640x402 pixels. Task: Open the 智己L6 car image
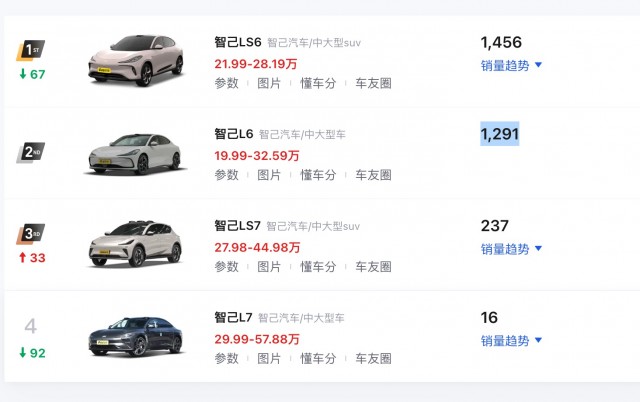[135, 154]
